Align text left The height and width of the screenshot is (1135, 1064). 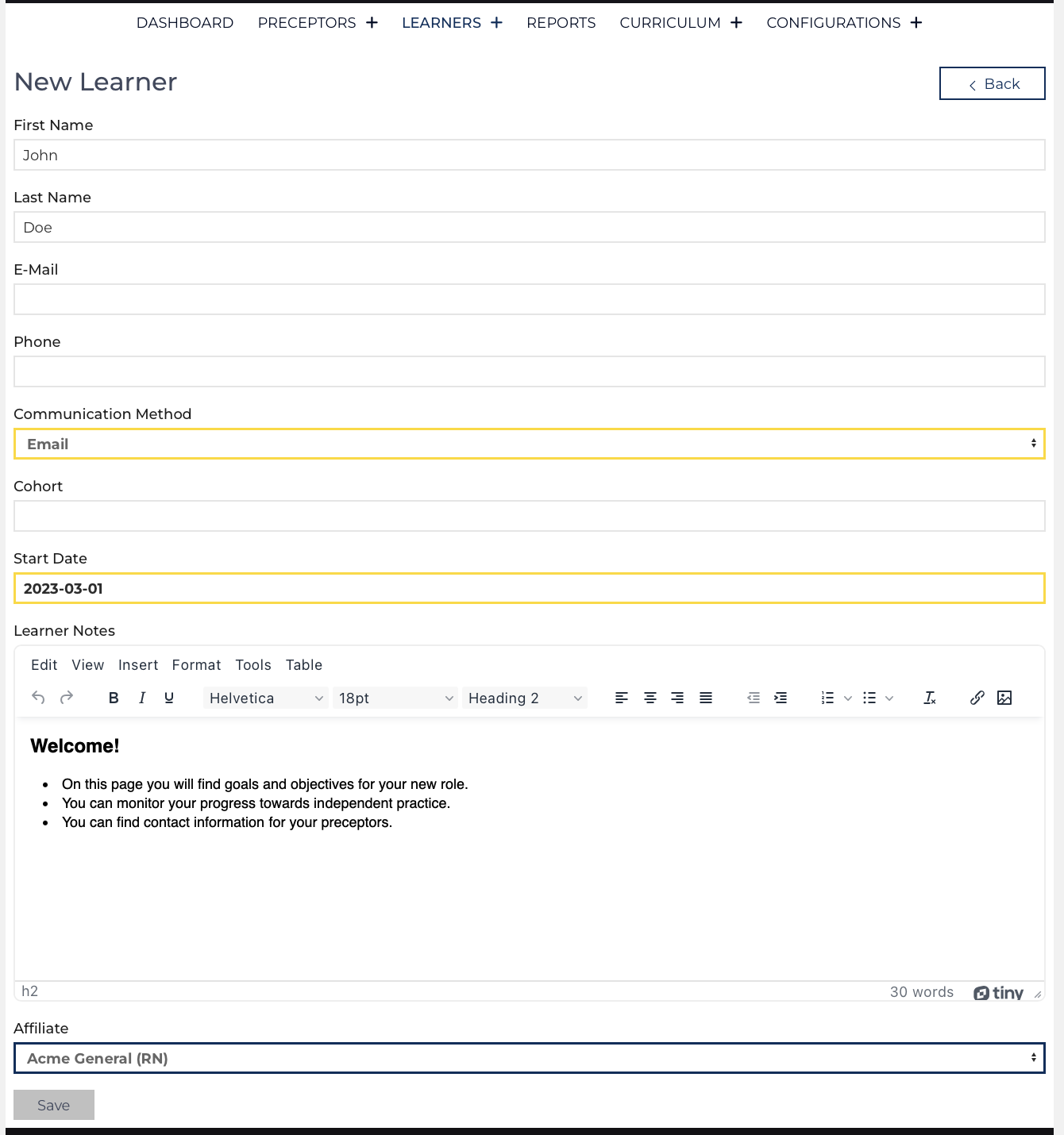point(622,698)
